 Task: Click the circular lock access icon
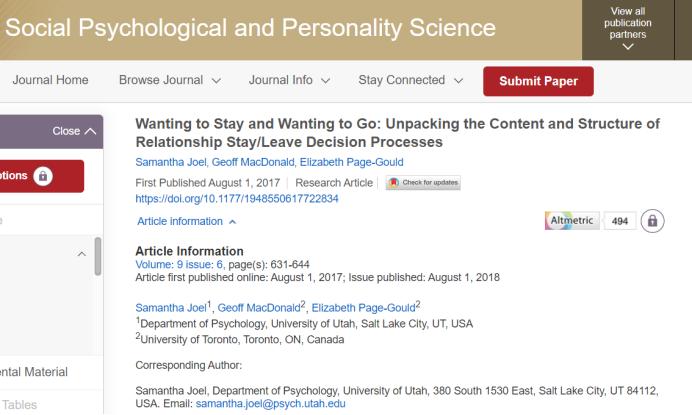[x=655, y=221]
